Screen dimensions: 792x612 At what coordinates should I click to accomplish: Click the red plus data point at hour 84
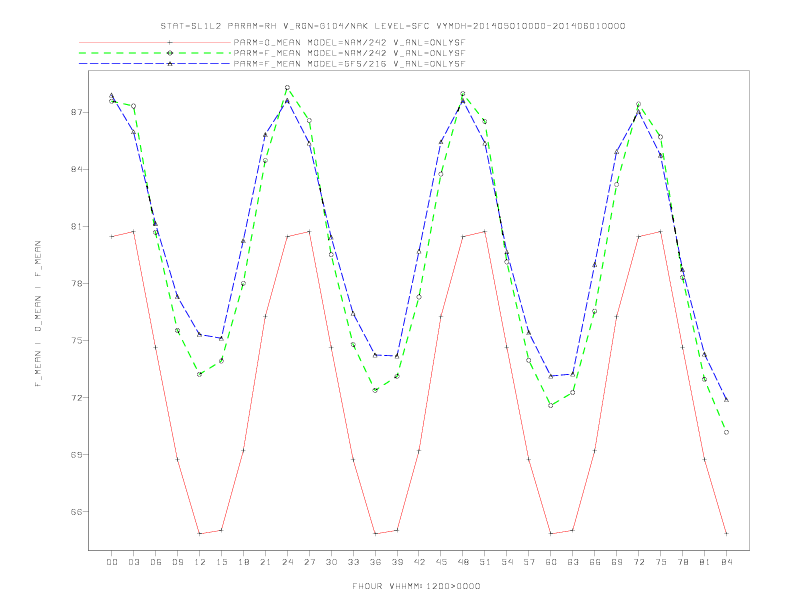tap(726, 533)
